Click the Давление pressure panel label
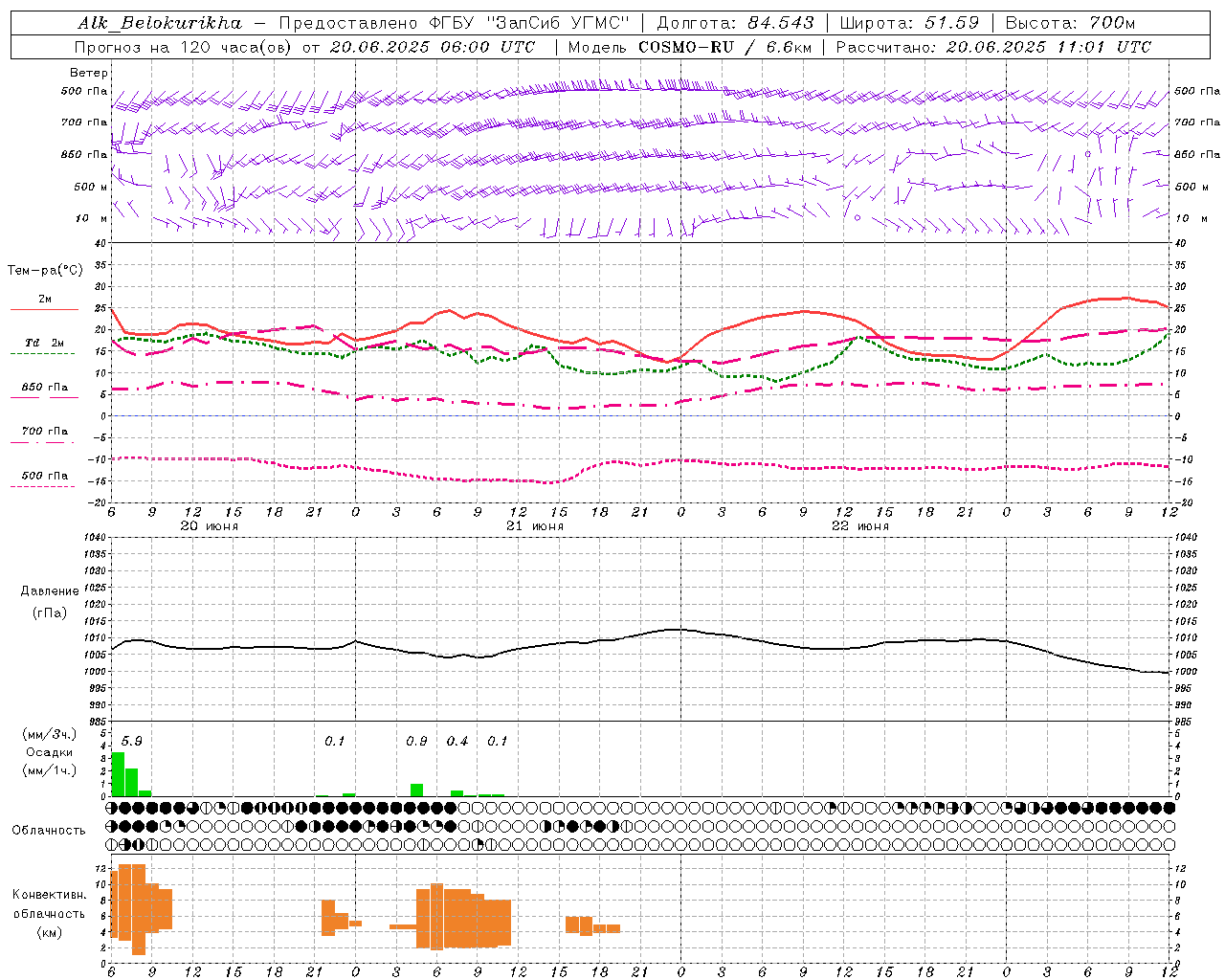Screen dimensions: 1225x980 coord(50,591)
